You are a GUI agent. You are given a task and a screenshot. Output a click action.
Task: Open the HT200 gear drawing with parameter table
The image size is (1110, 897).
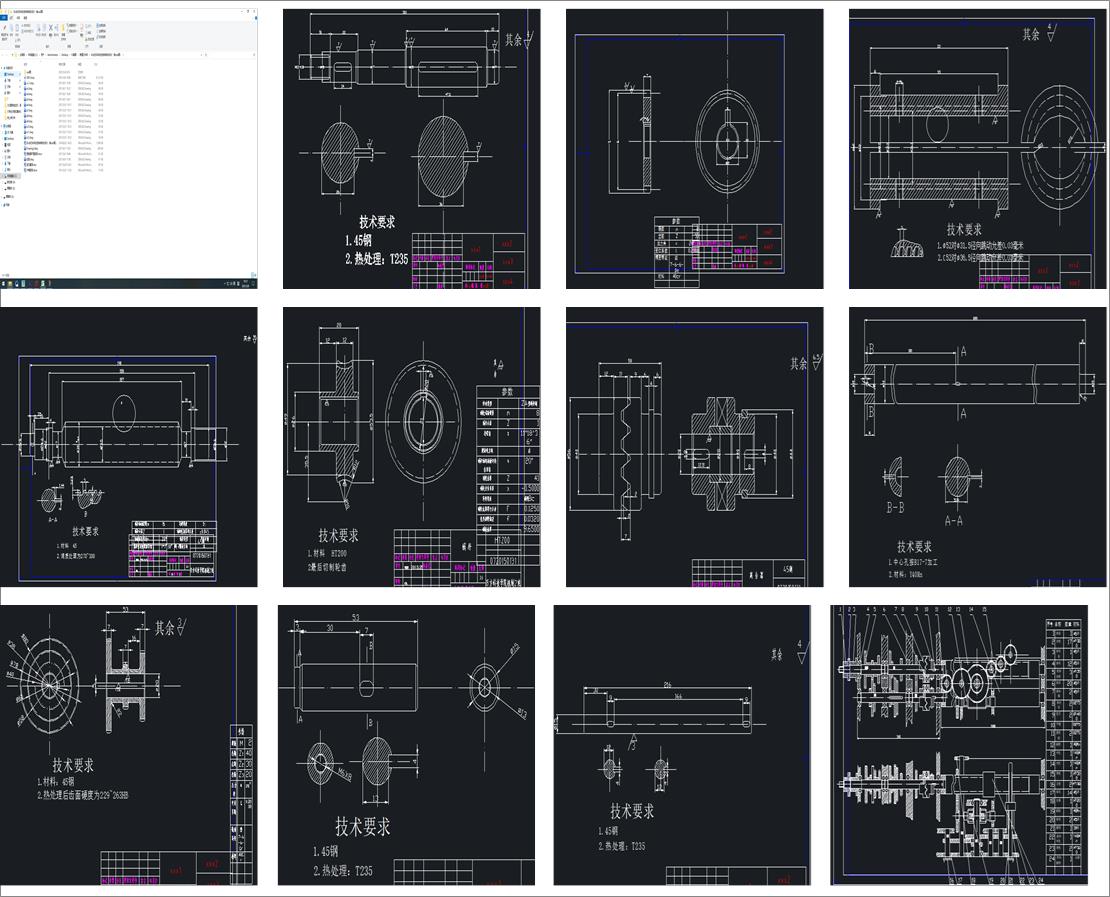[x=411, y=447]
